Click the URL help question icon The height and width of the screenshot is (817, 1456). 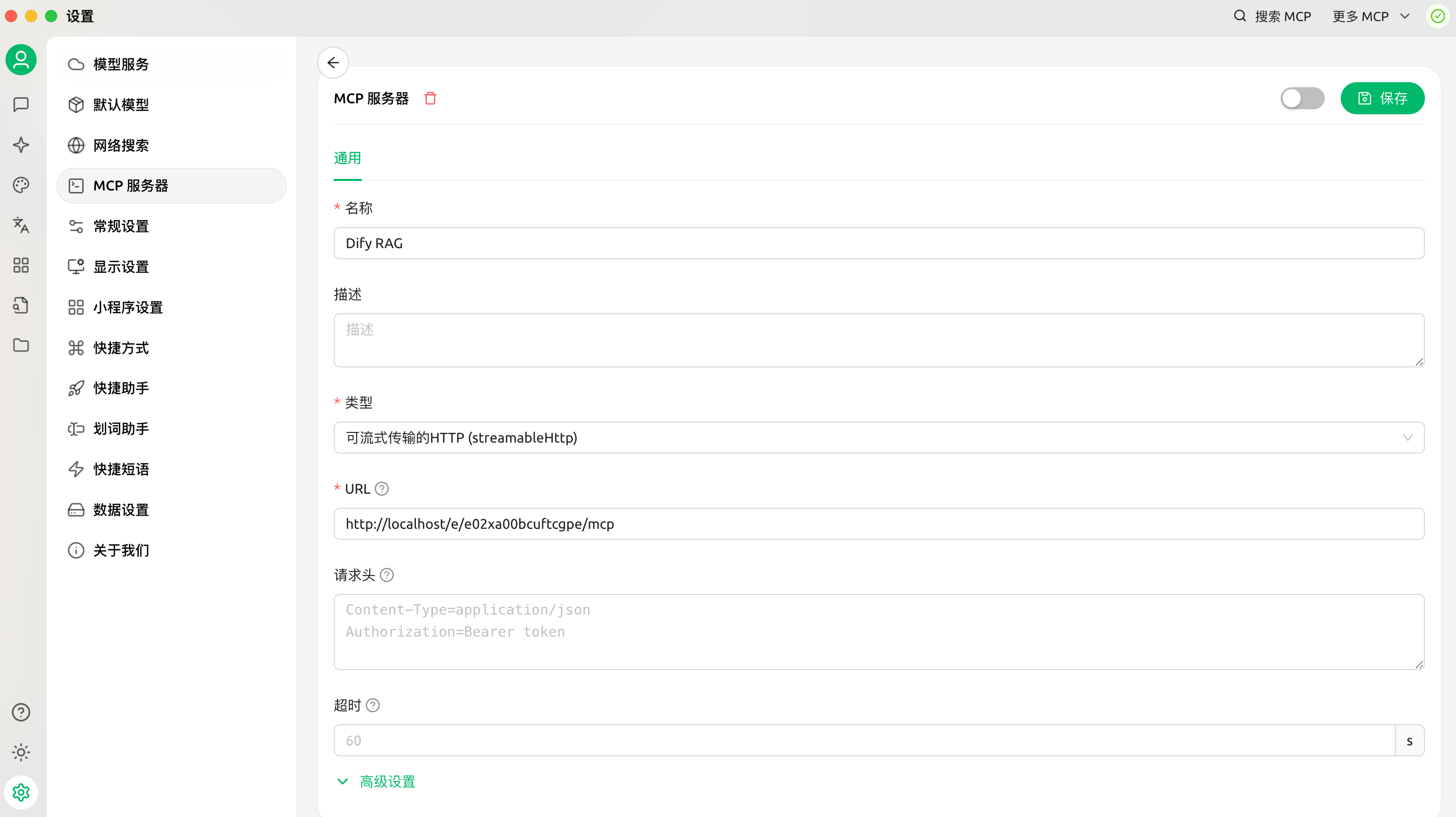pyautogui.click(x=381, y=489)
